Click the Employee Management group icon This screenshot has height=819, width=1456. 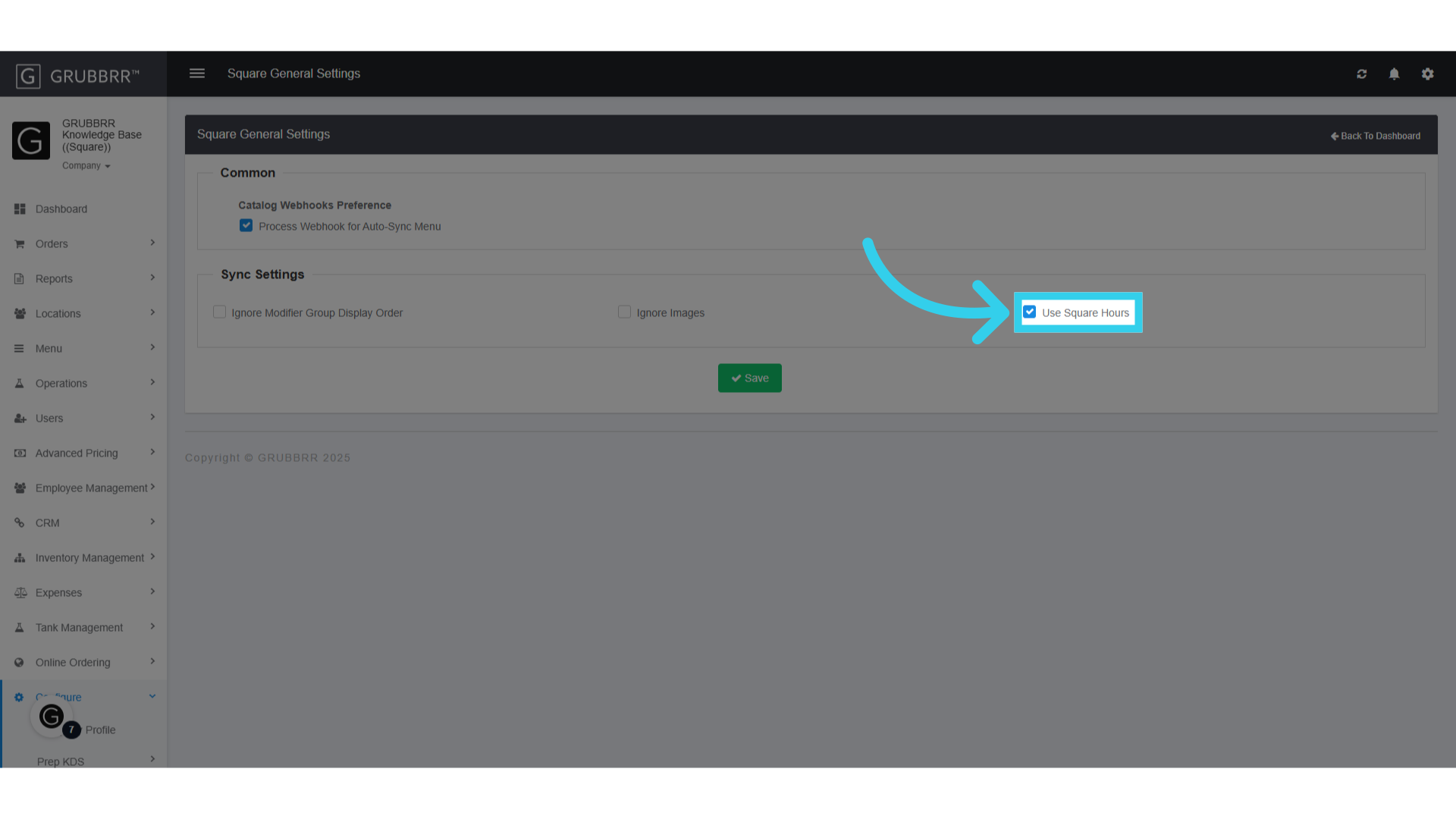coord(20,488)
